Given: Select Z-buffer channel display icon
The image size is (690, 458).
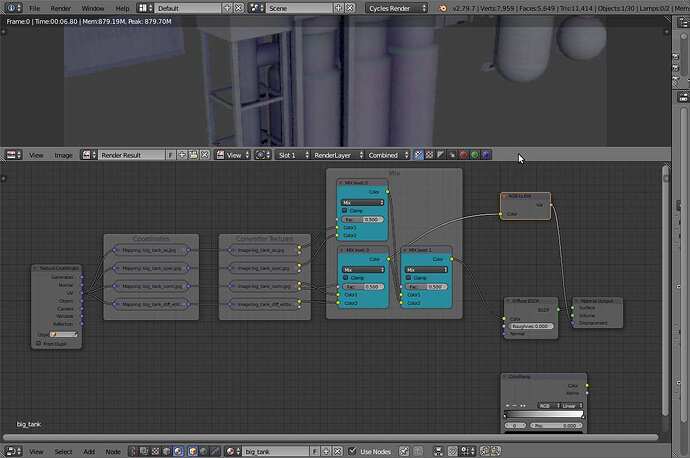Looking at the screenshot, I should [452, 155].
